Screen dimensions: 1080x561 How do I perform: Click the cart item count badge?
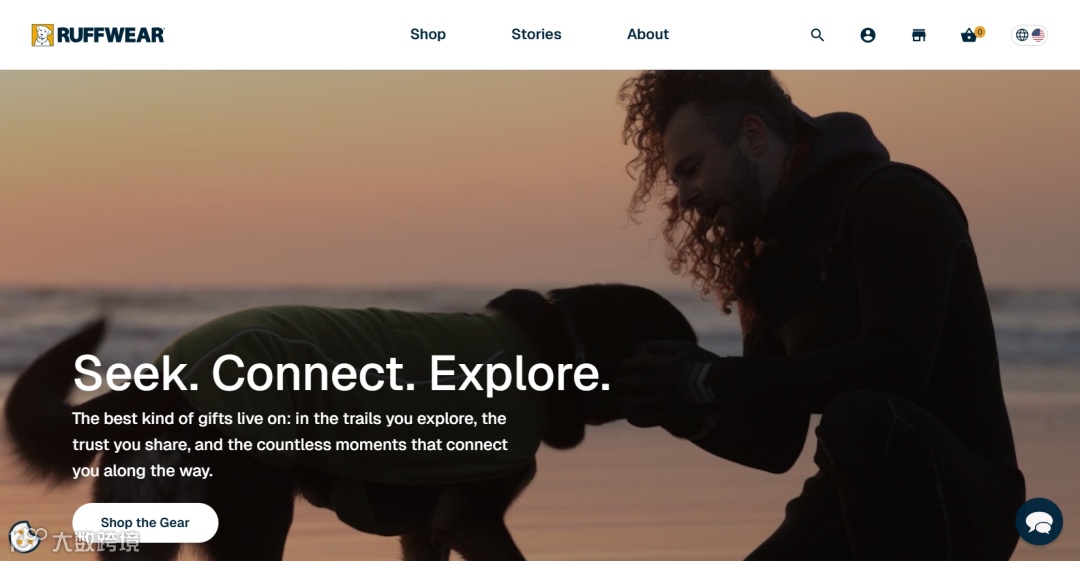pos(979,32)
